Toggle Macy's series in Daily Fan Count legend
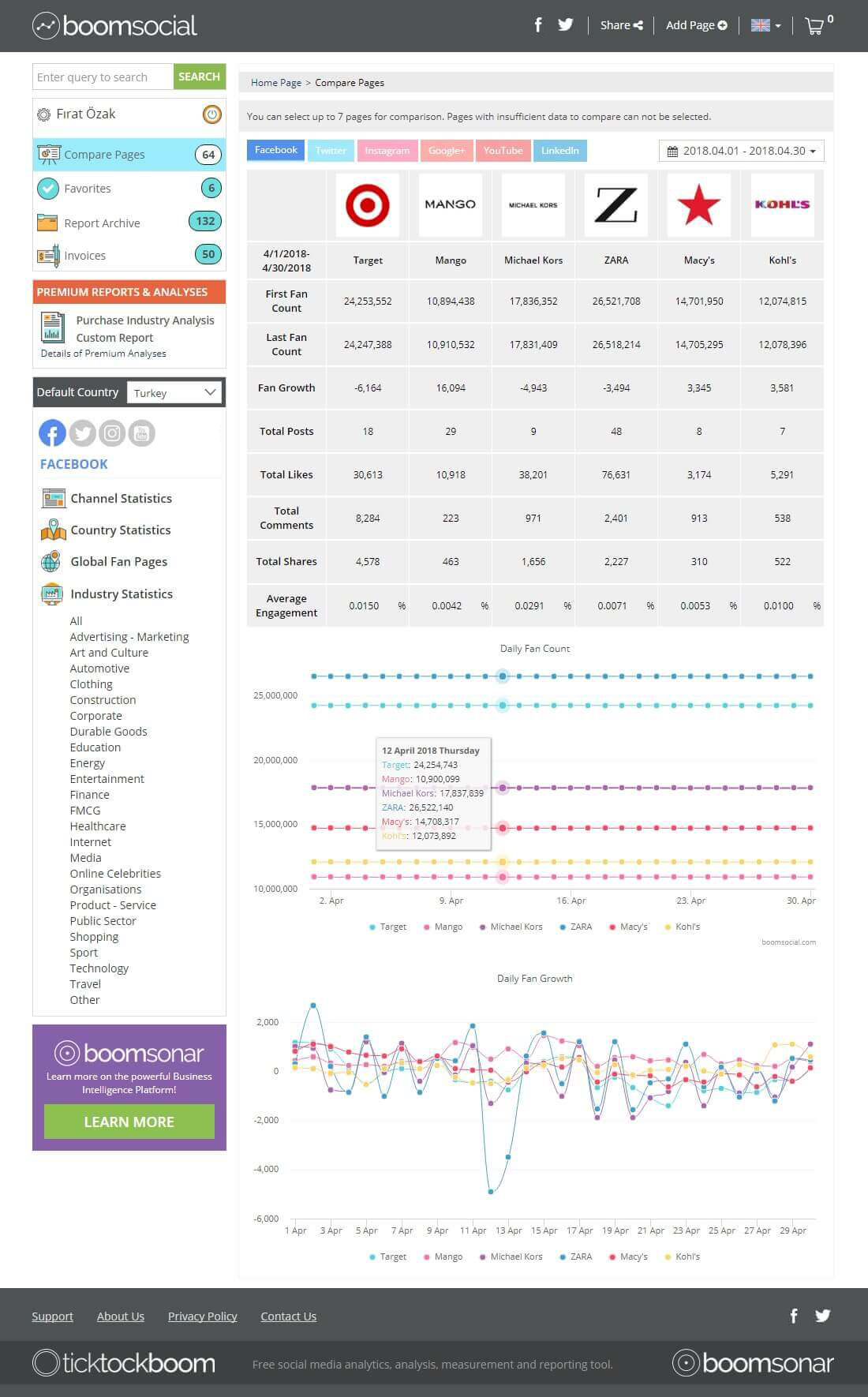 click(628, 927)
